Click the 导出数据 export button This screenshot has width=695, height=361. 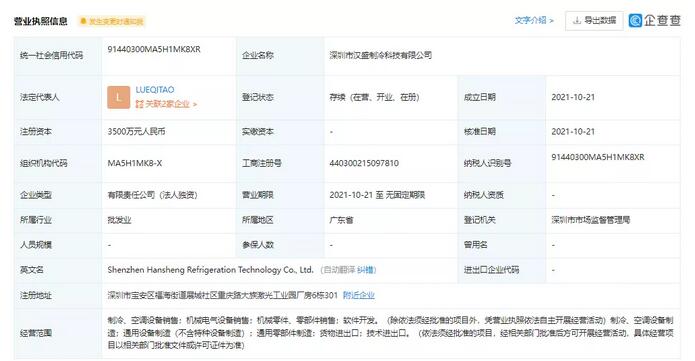tap(594, 20)
